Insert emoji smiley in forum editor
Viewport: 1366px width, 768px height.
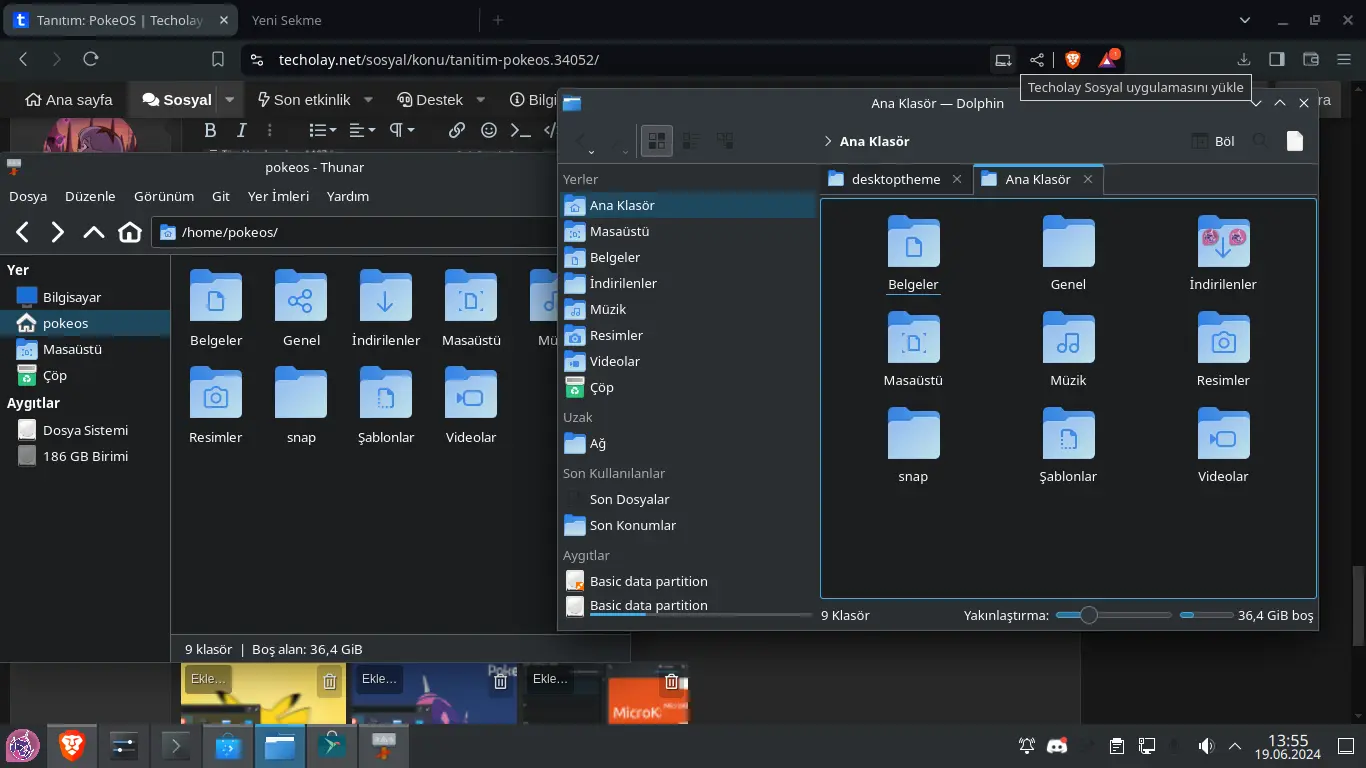point(489,130)
